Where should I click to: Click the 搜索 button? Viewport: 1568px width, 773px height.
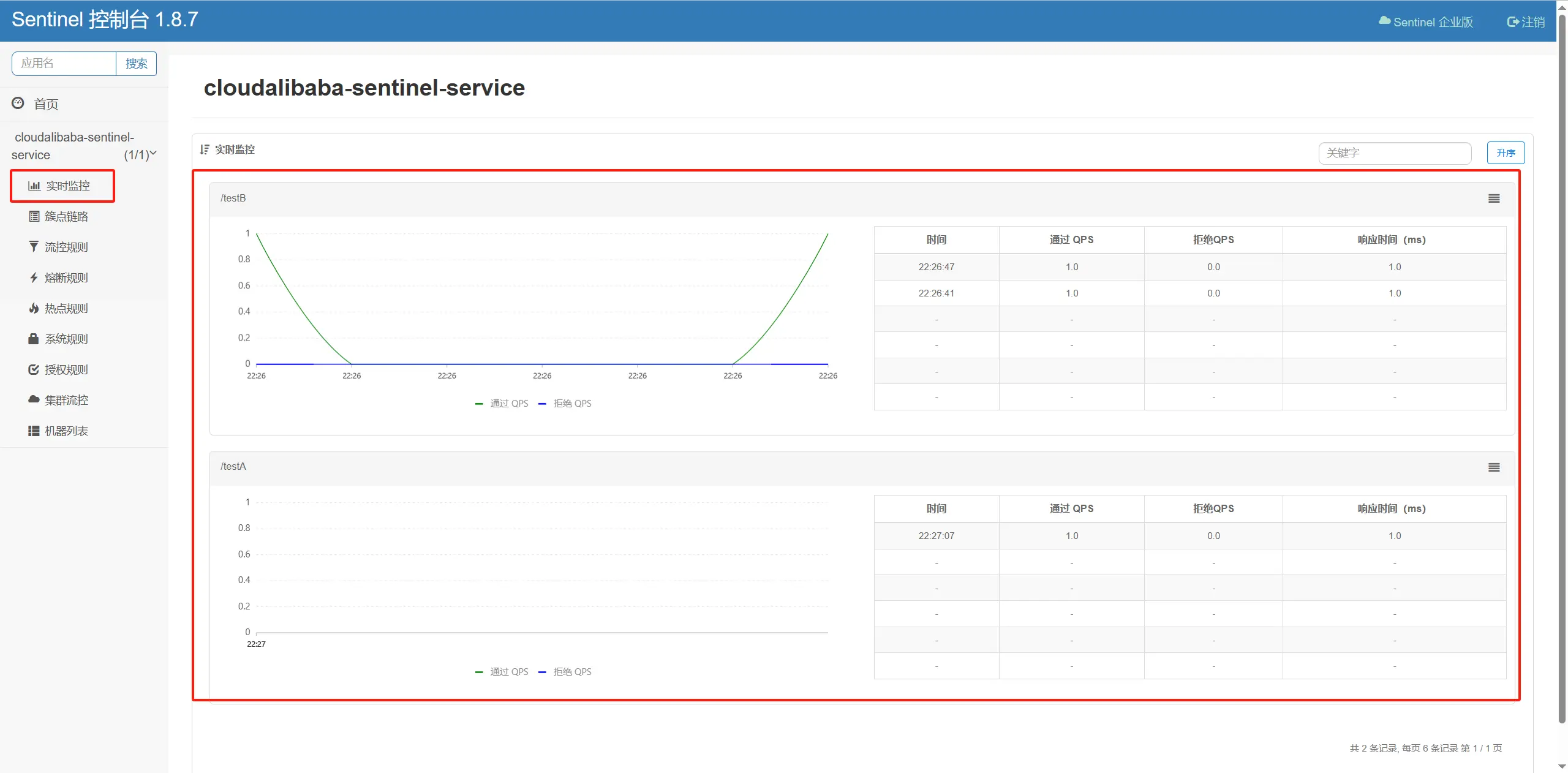(136, 64)
